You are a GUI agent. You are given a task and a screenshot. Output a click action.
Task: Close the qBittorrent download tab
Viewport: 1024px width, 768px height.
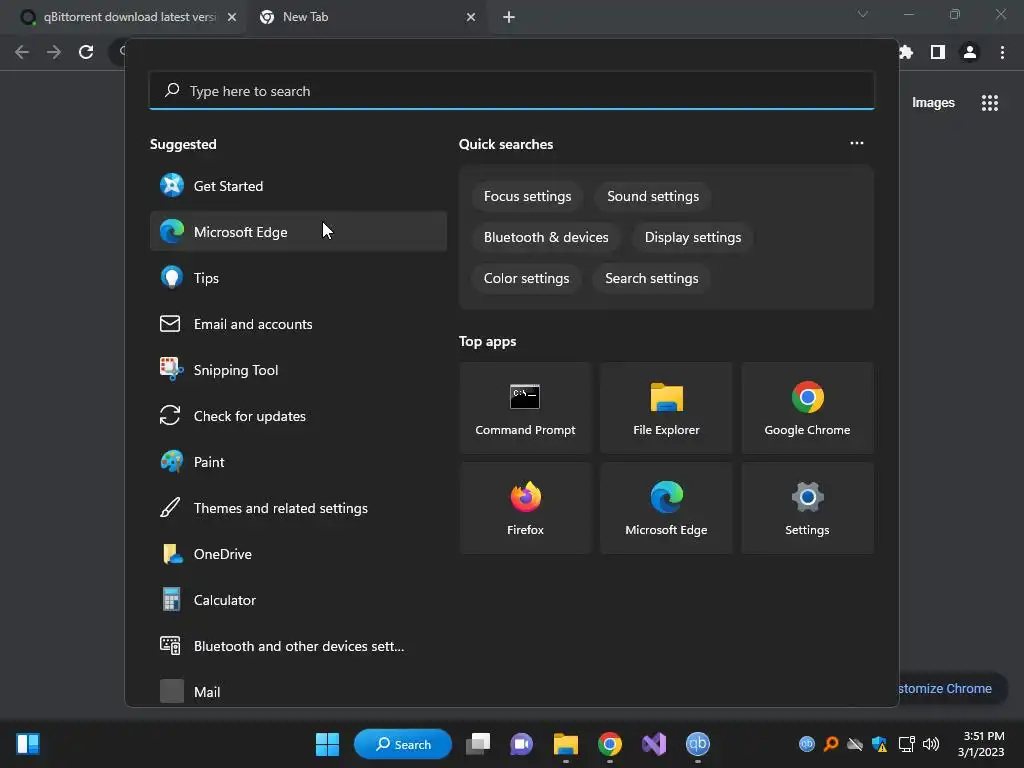coord(232,18)
